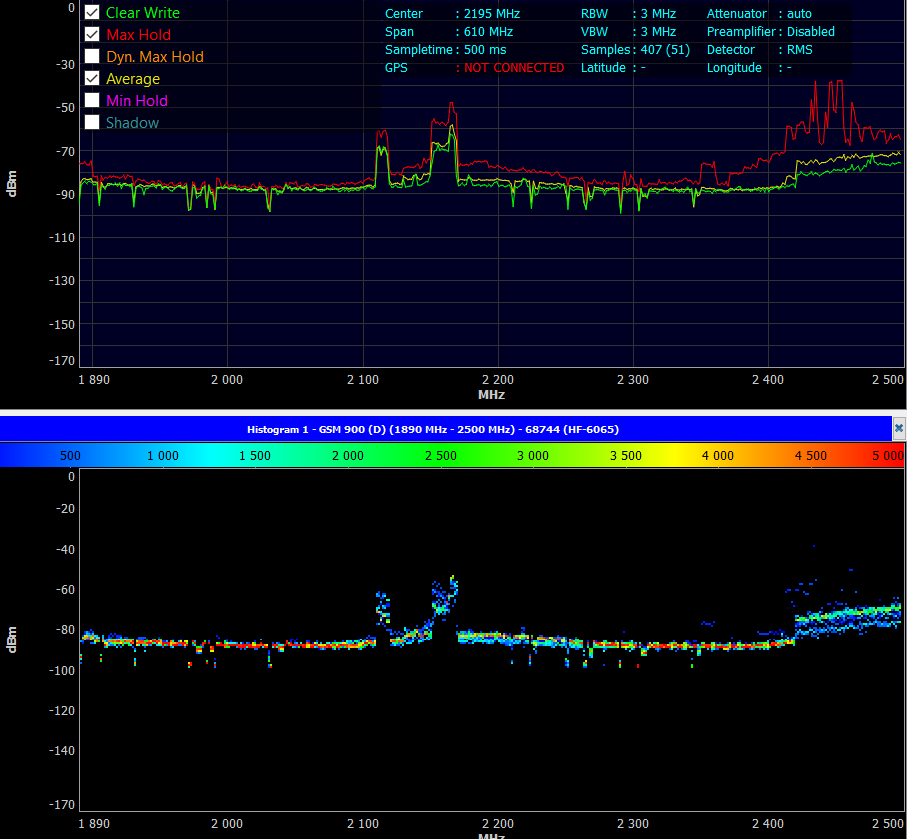The width and height of the screenshot is (907, 839).
Task: Enable the Min Hold trace
Action: (x=92, y=101)
